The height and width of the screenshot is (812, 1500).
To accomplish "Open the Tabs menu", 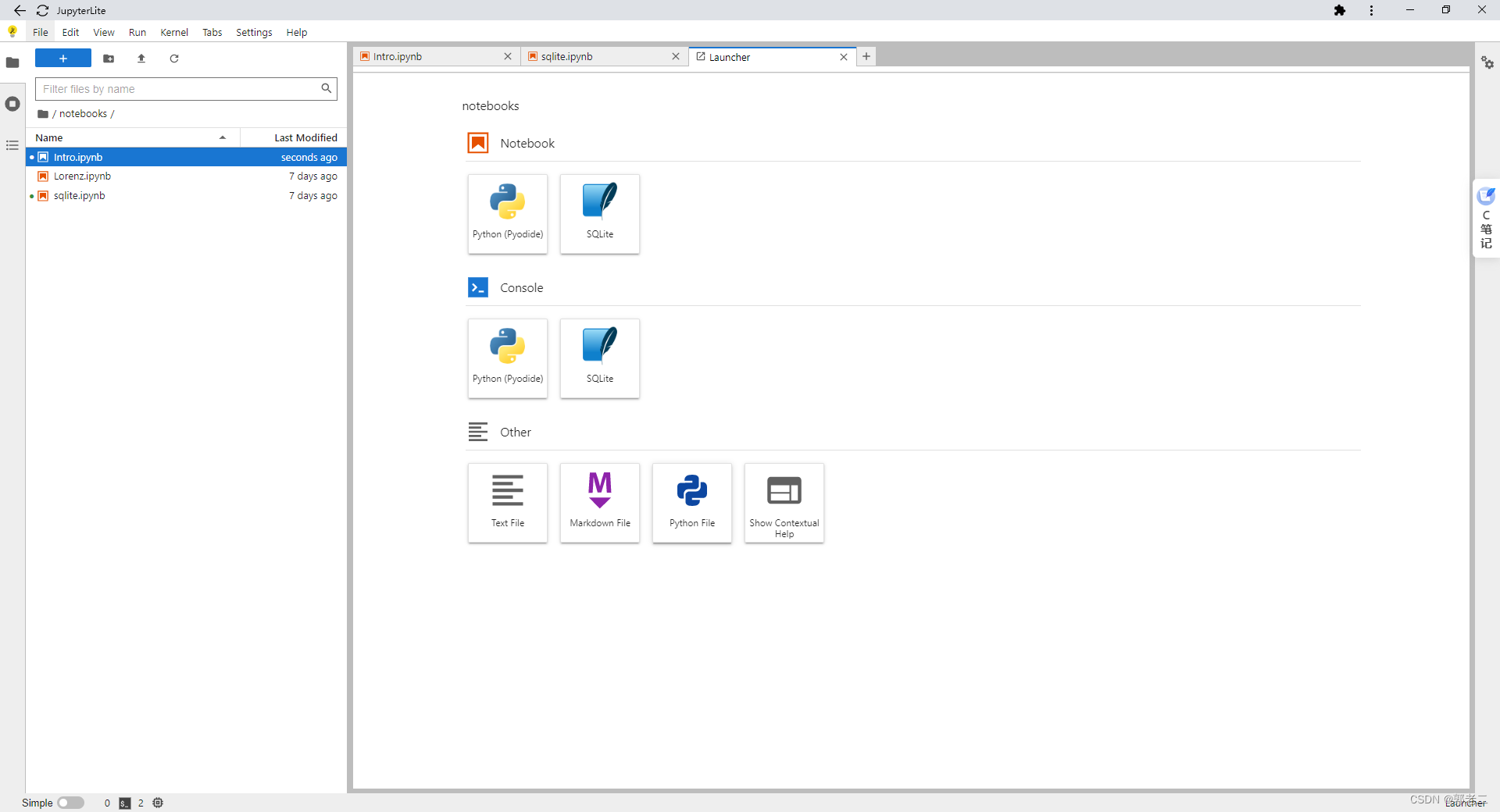I will [212, 32].
